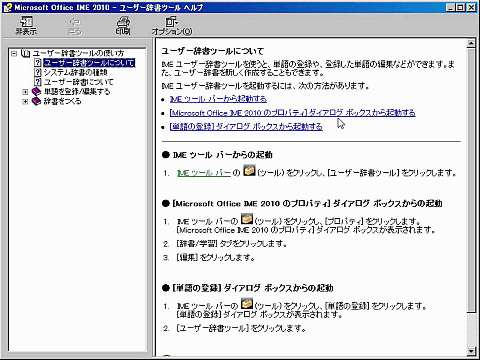The width and height of the screenshot is (480, 360).
Task: Click tool icon in IME ツール バーからの起動 step
Action: [249, 170]
